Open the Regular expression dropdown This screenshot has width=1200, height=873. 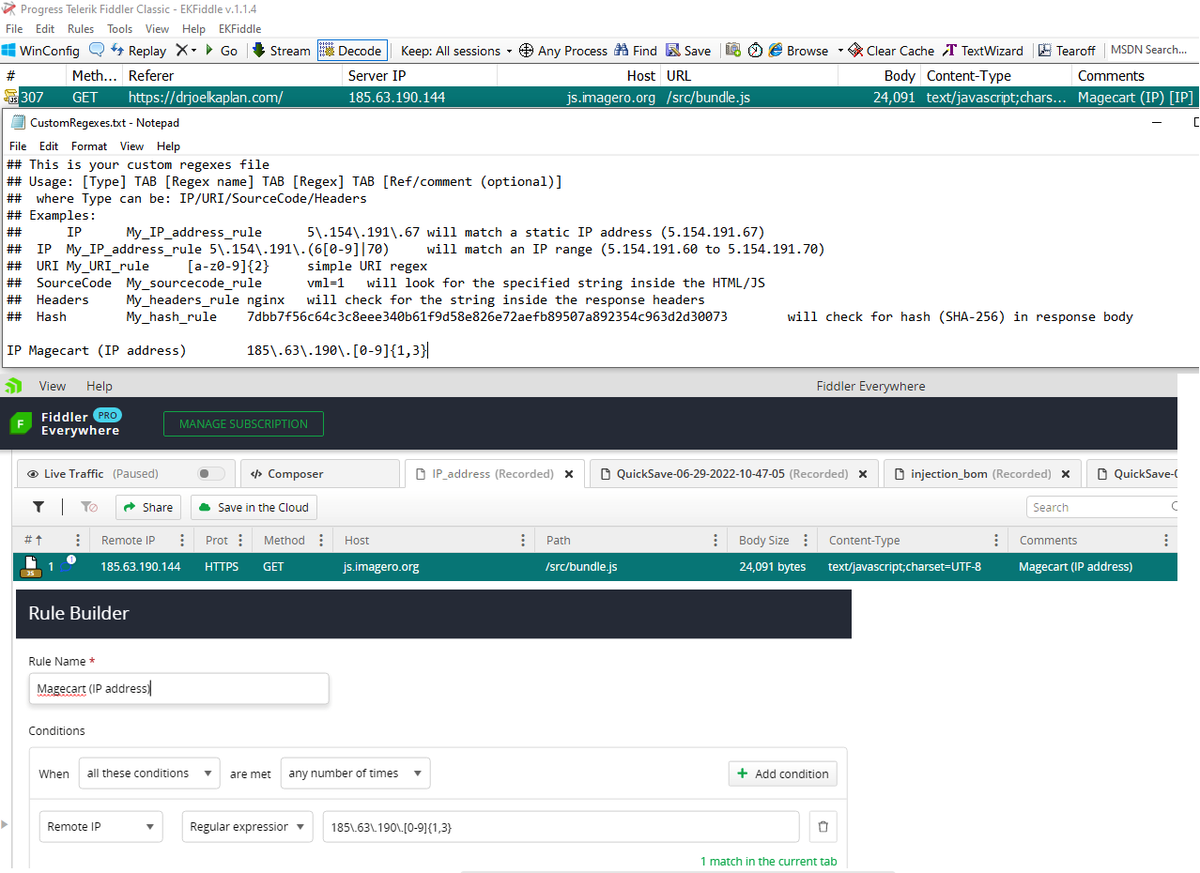click(x=247, y=827)
